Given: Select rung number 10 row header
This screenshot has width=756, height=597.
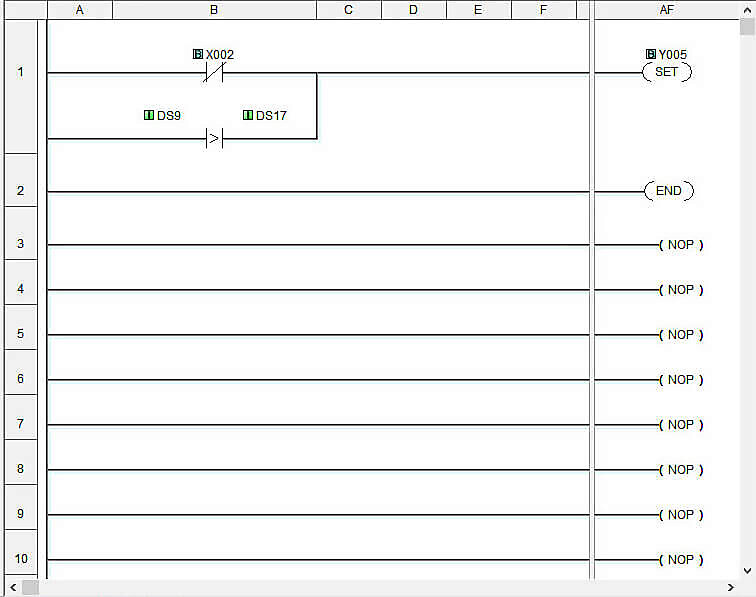Looking at the screenshot, I should (x=21, y=553).
